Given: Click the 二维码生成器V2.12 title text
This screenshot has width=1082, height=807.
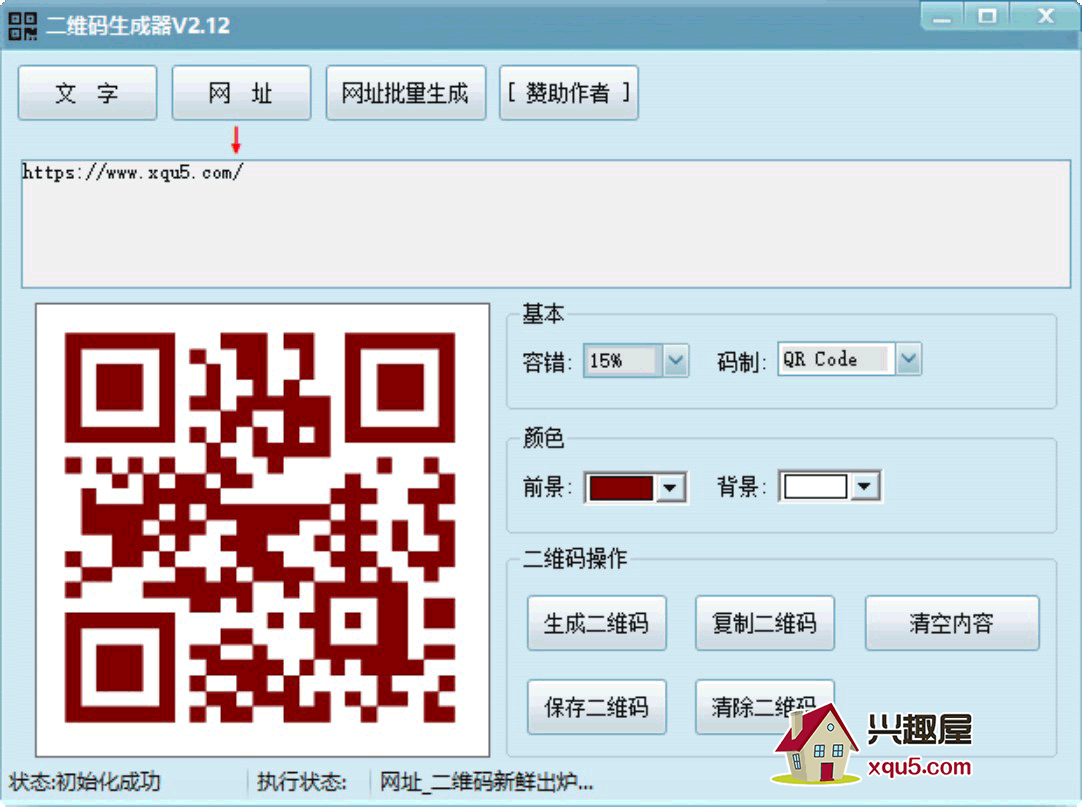Looking at the screenshot, I should (138, 26).
